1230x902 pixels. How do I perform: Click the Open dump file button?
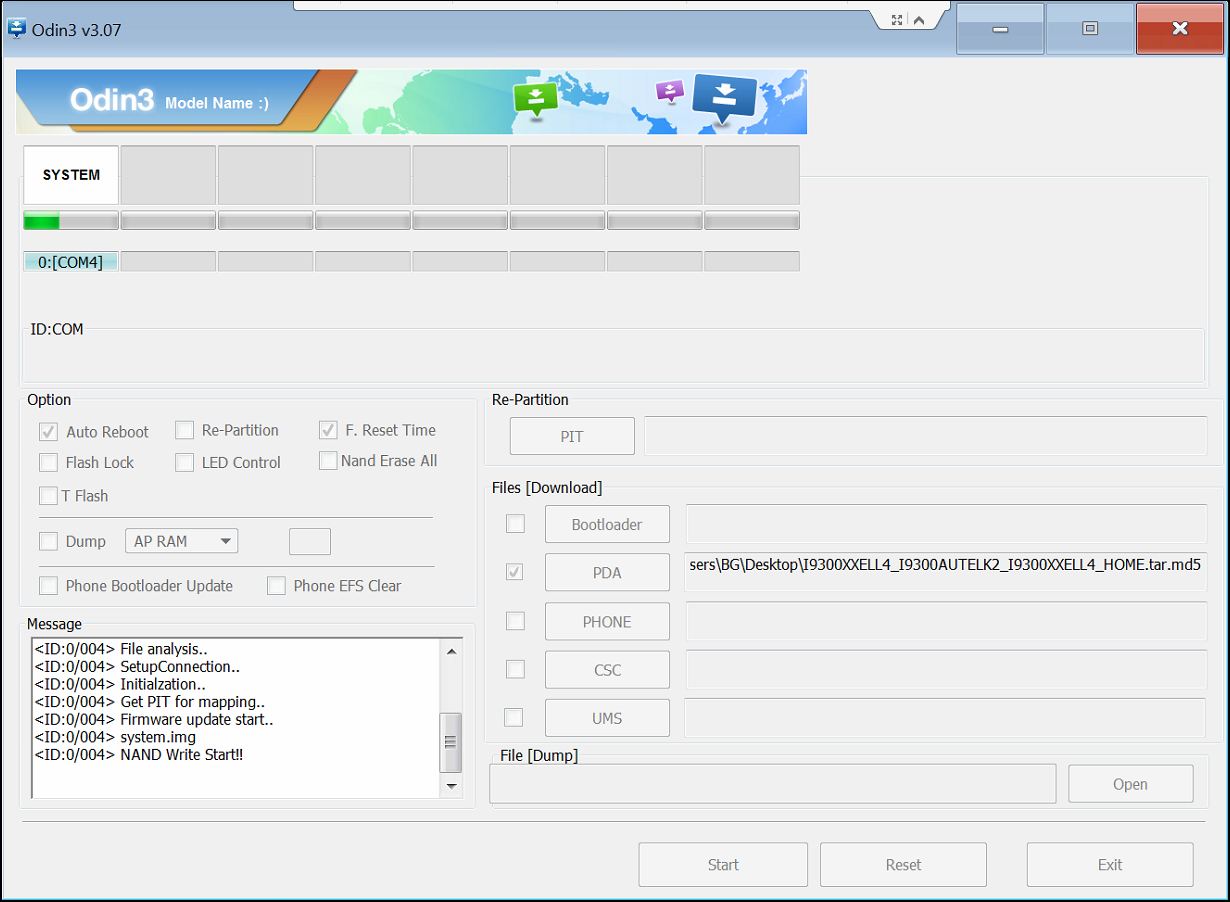(x=1131, y=784)
